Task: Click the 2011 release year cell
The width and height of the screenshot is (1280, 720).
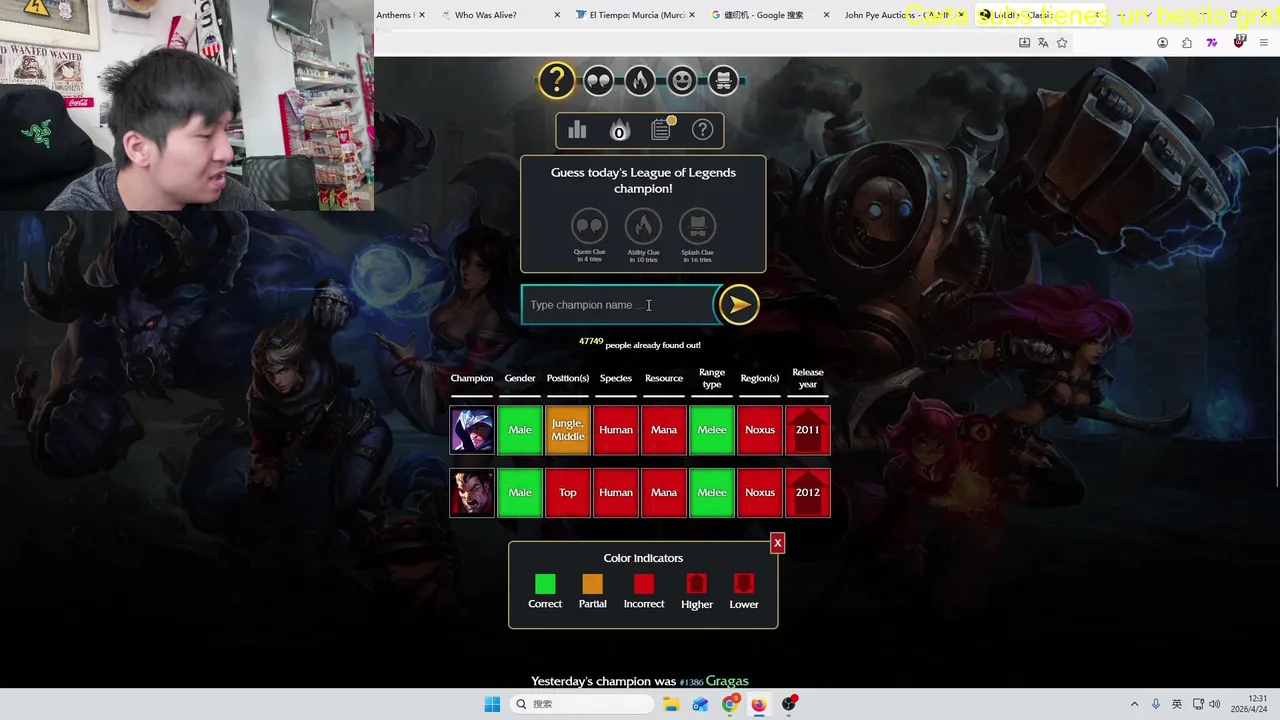Action: (x=808, y=430)
